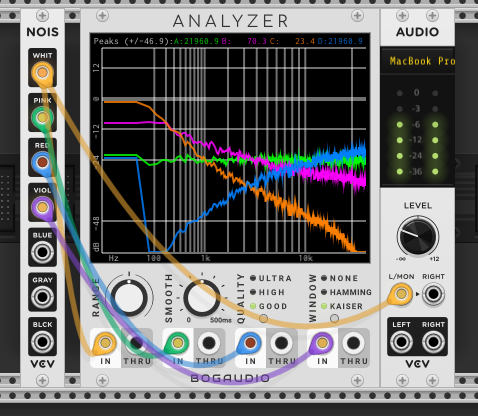Click the RED noise output jack
Viewport: 478px width, 416px height.
42,163
